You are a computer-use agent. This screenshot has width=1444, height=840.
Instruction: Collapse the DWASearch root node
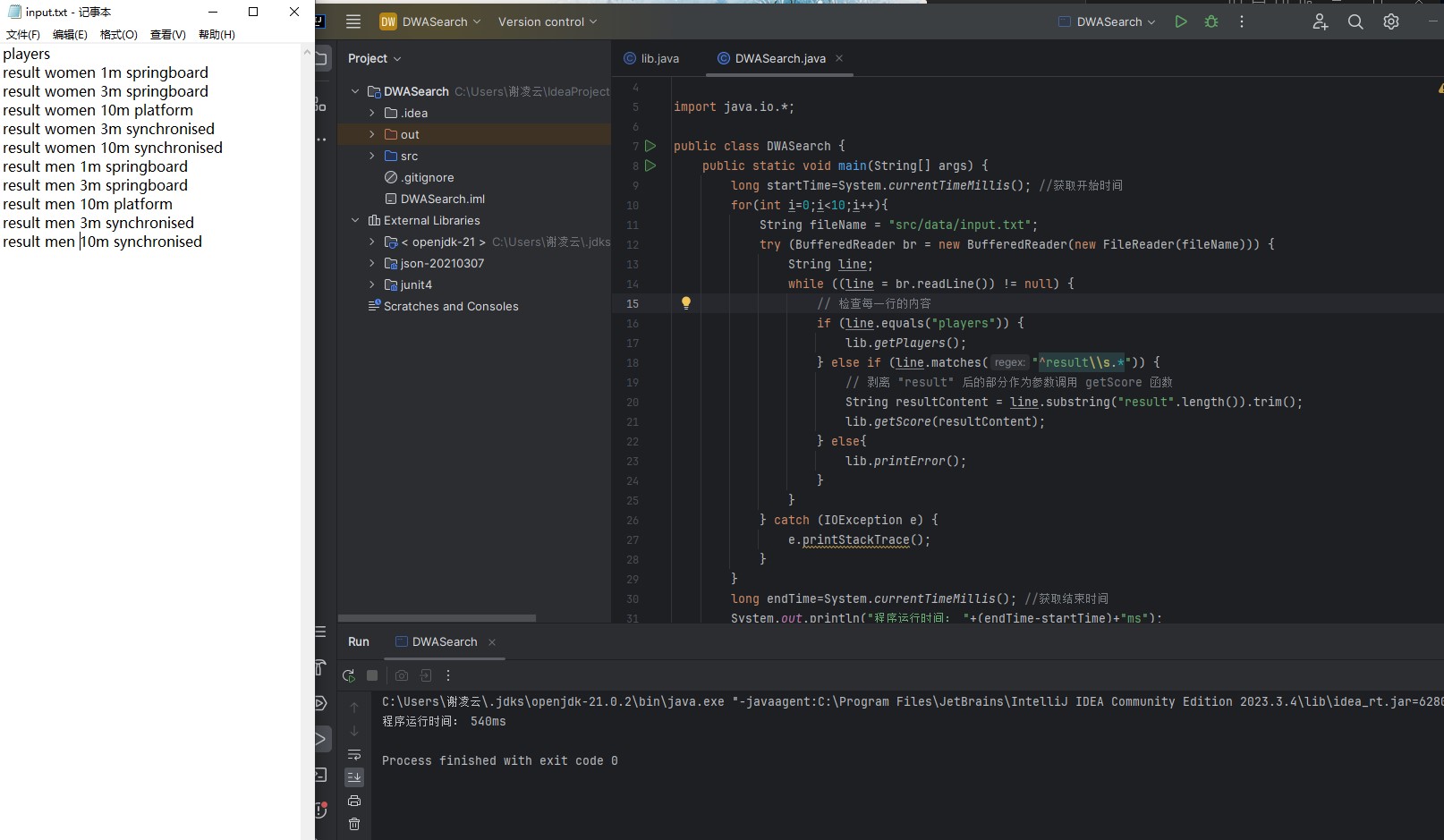click(355, 91)
